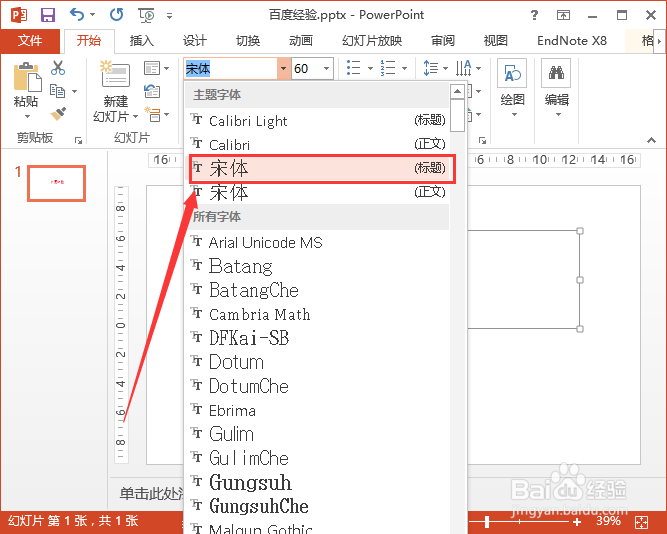This screenshot has width=667, height=534.
Task: Click the font size 60 field
Action: 306,69
